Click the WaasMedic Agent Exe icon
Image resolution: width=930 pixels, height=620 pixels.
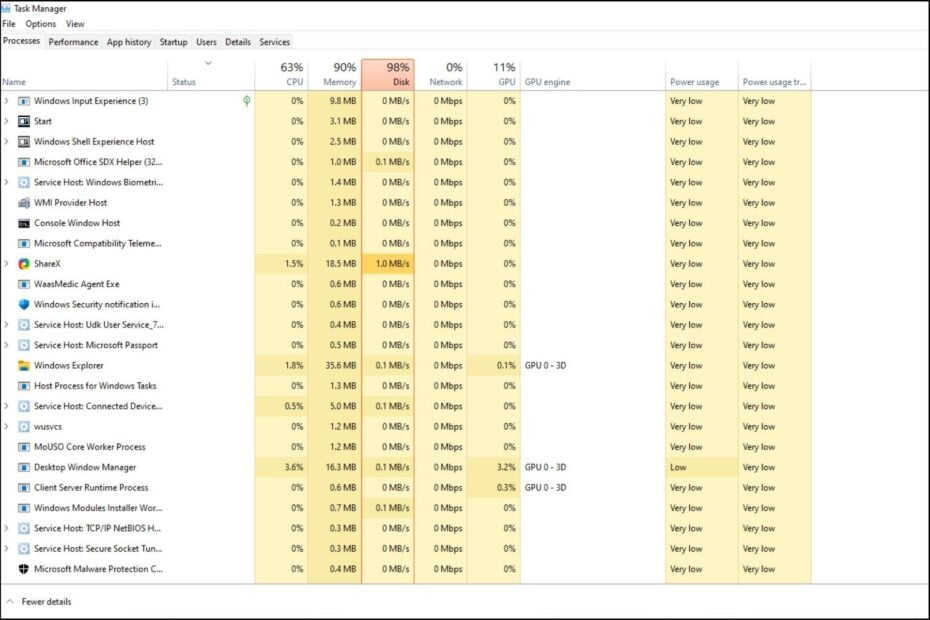(23, 284)
